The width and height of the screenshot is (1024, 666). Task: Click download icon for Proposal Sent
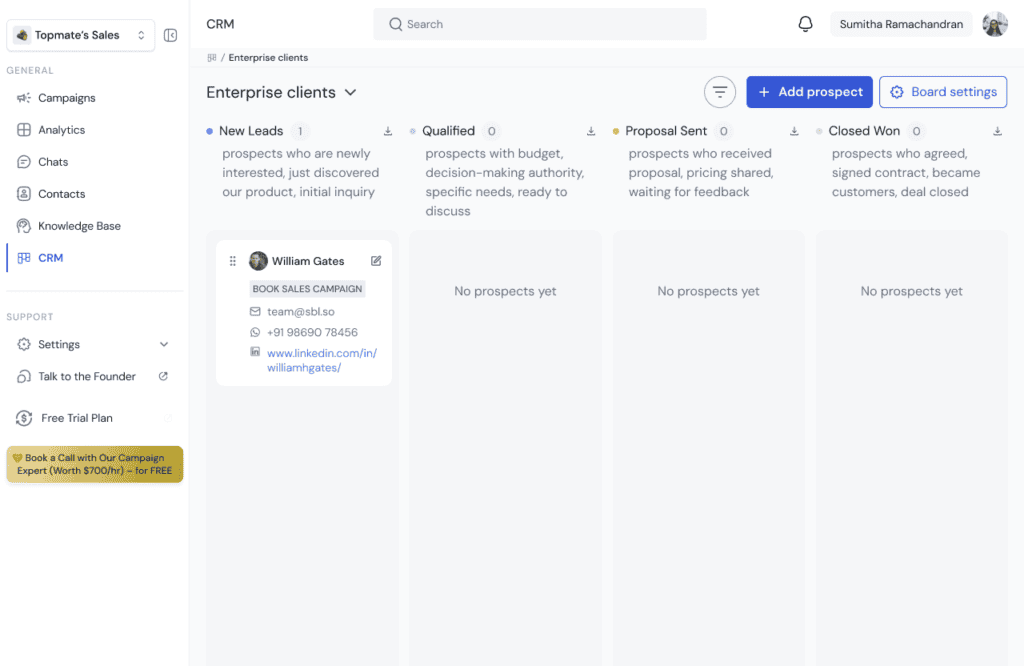coord(794,131)
